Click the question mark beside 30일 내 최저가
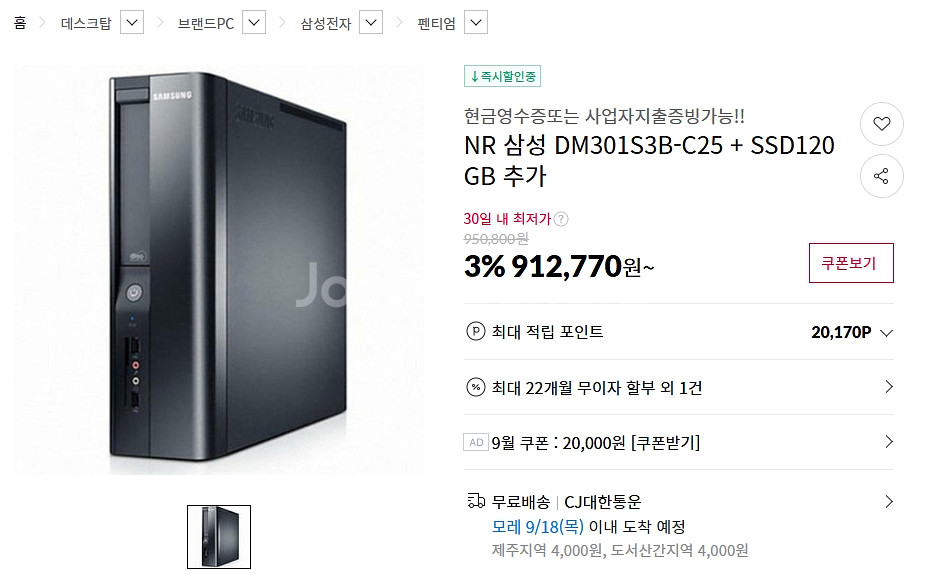The image size is (939, 581). coord(561,219)
